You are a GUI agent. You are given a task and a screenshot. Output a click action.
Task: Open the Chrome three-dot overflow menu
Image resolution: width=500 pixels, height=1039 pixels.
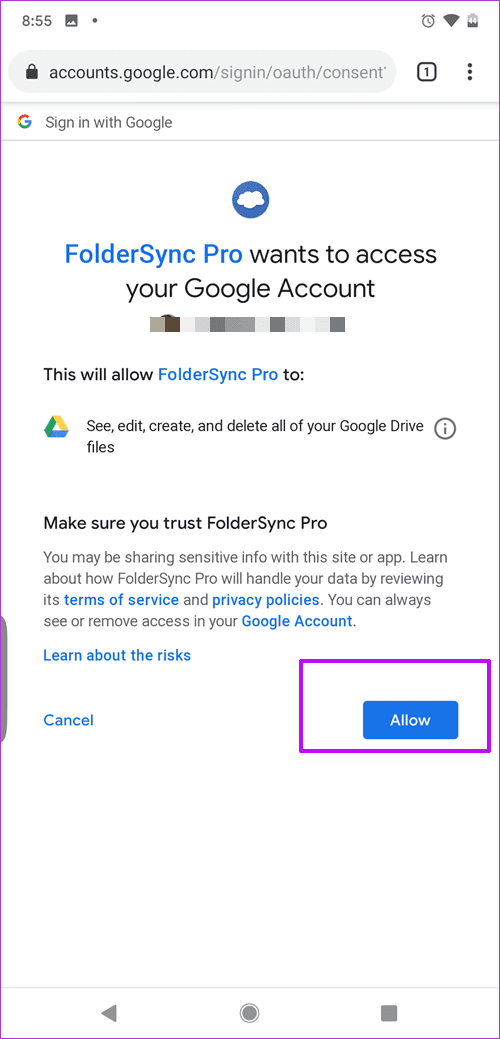coord(470,72)
